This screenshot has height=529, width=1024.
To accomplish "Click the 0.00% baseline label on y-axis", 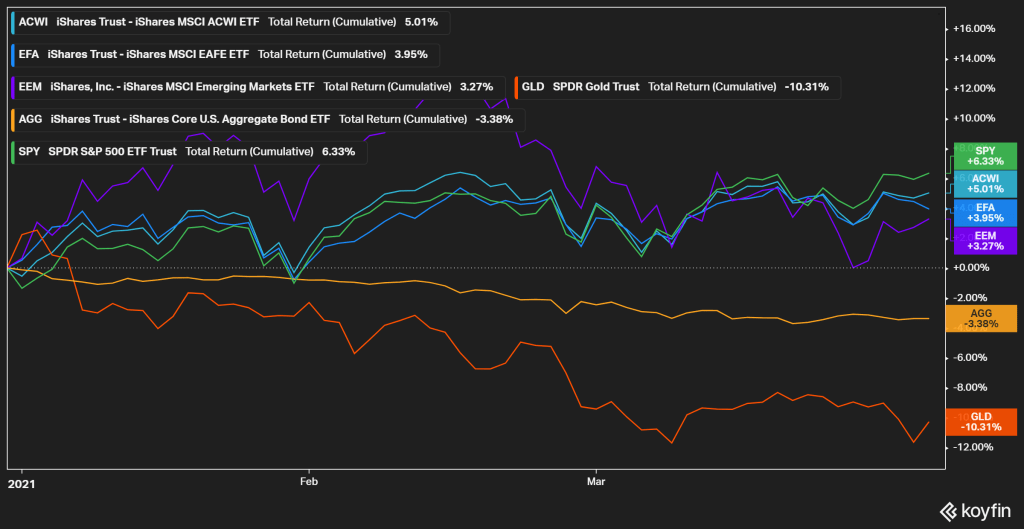I will click(x=975, y=268).
